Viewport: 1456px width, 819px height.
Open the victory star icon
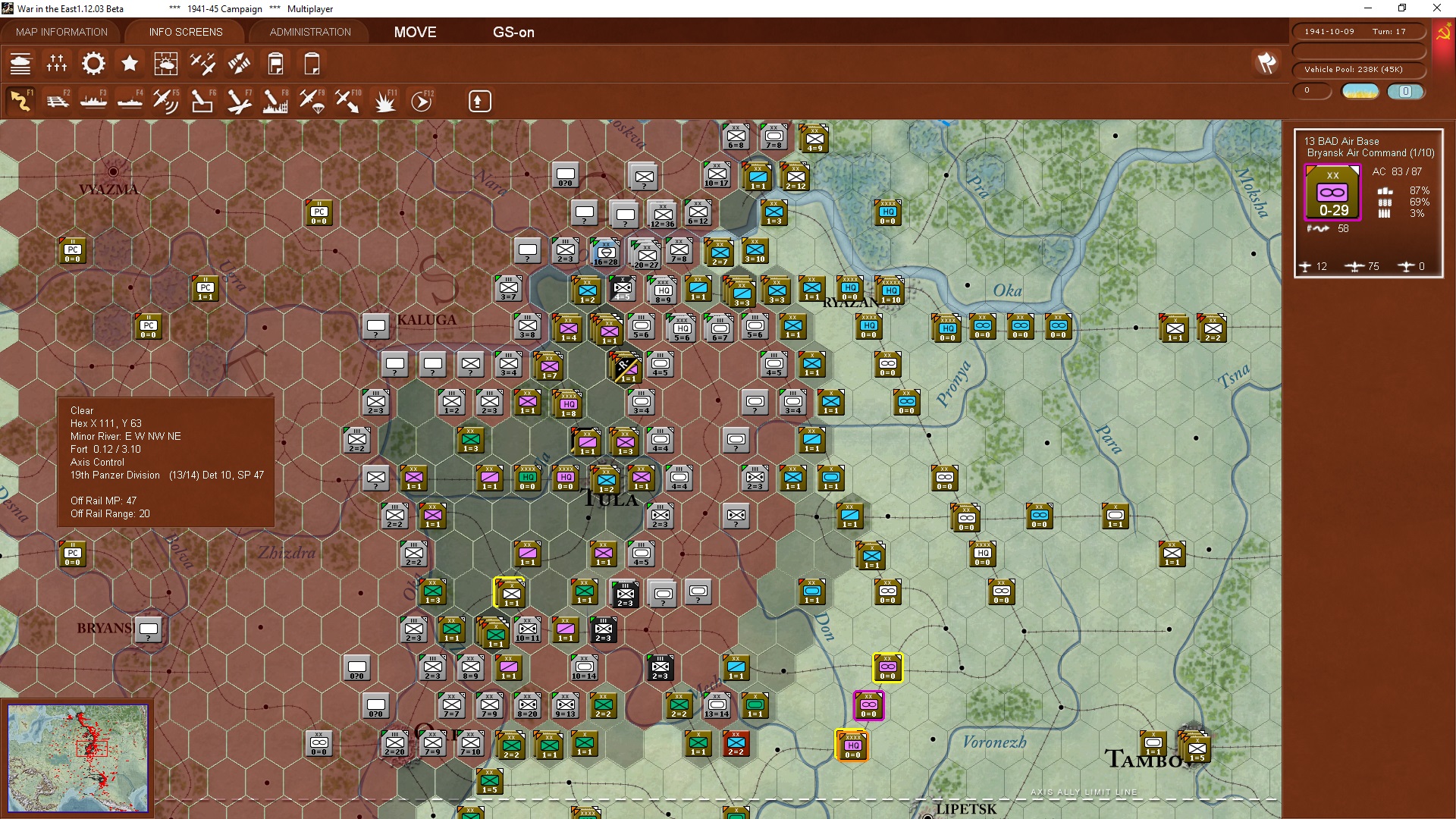[130, 64]
